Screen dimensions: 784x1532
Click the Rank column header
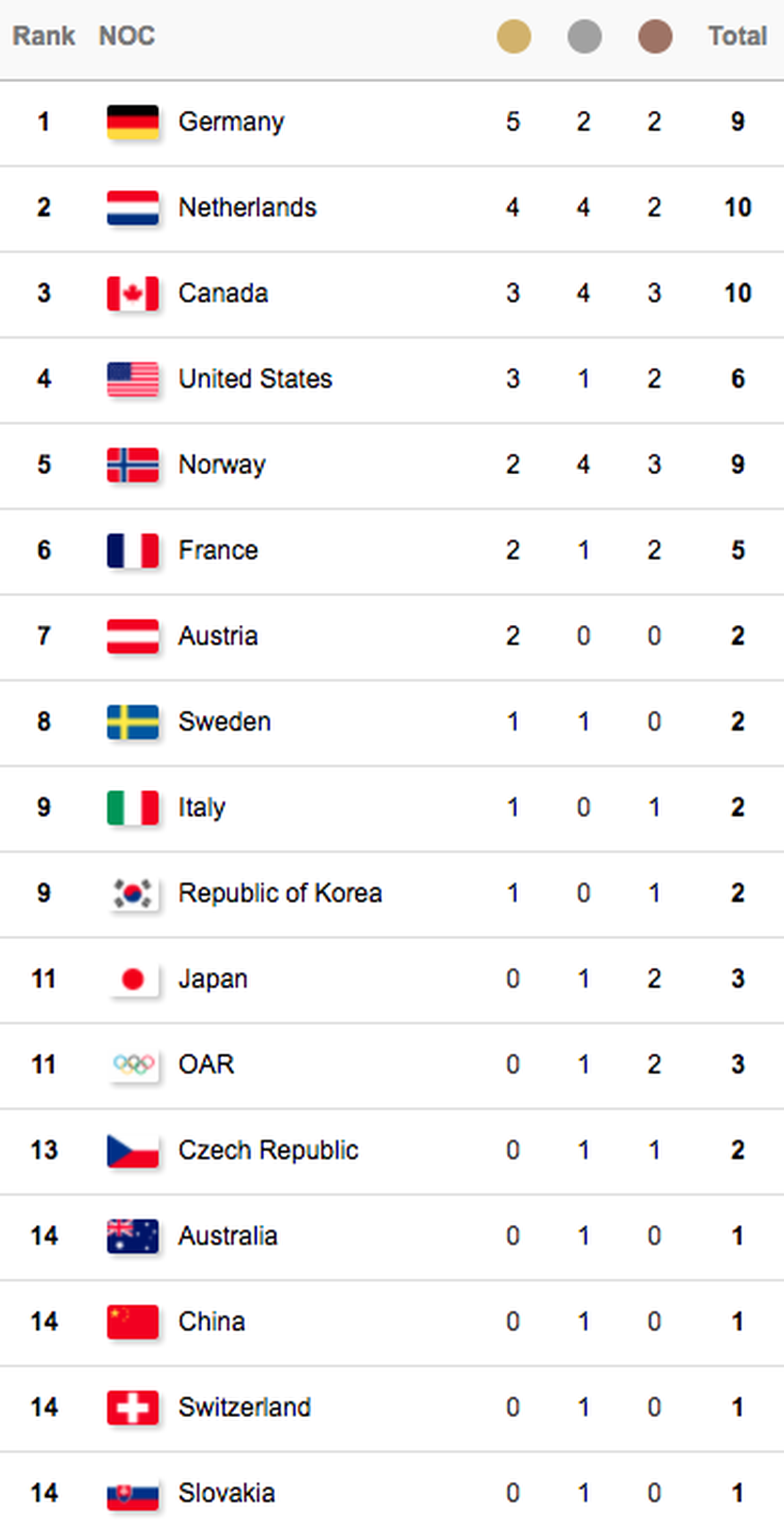click(x=43, y=36)
